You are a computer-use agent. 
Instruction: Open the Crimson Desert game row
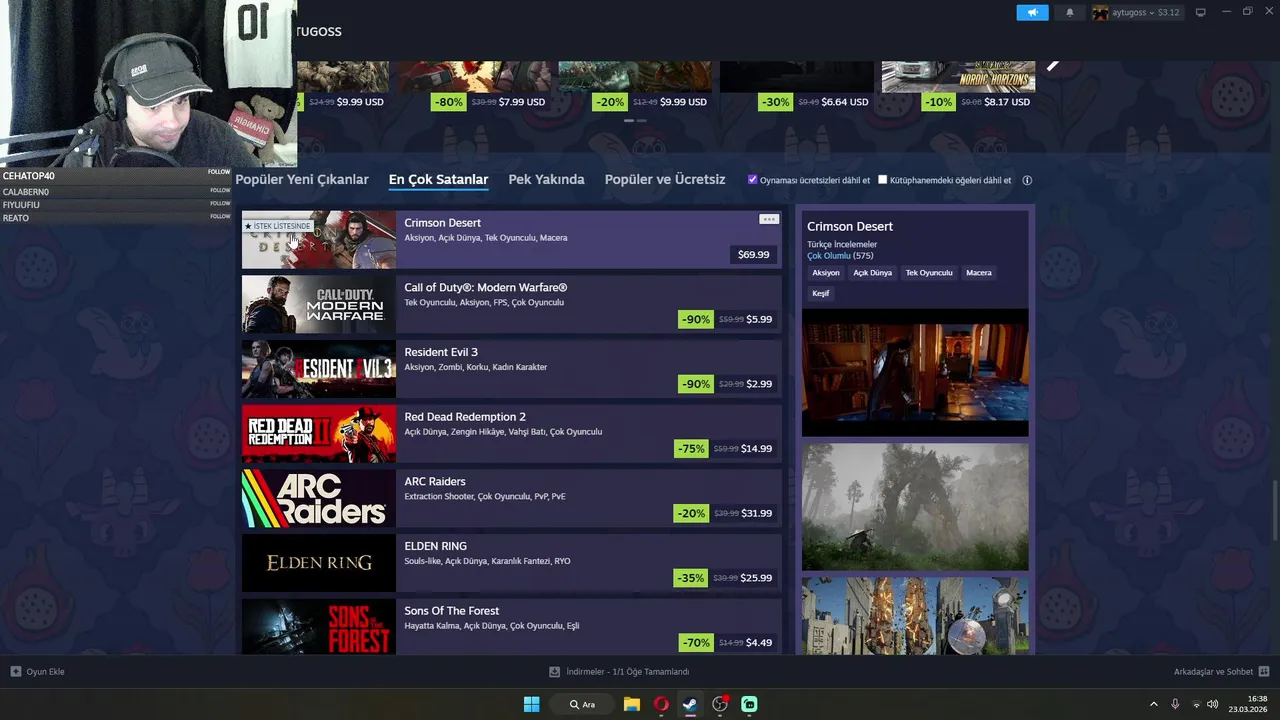tap(511, 239)
